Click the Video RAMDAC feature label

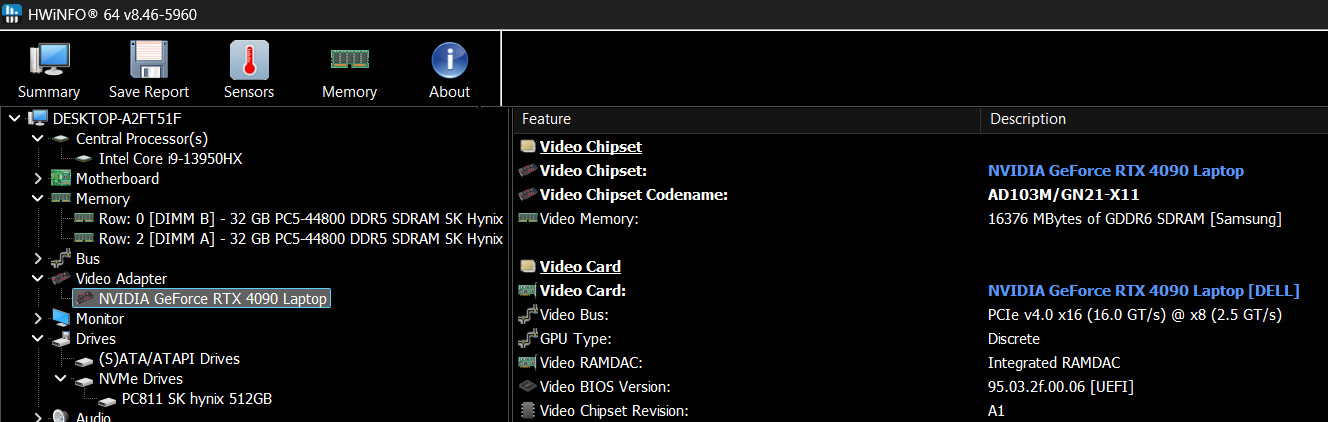[x=591, y=363]
